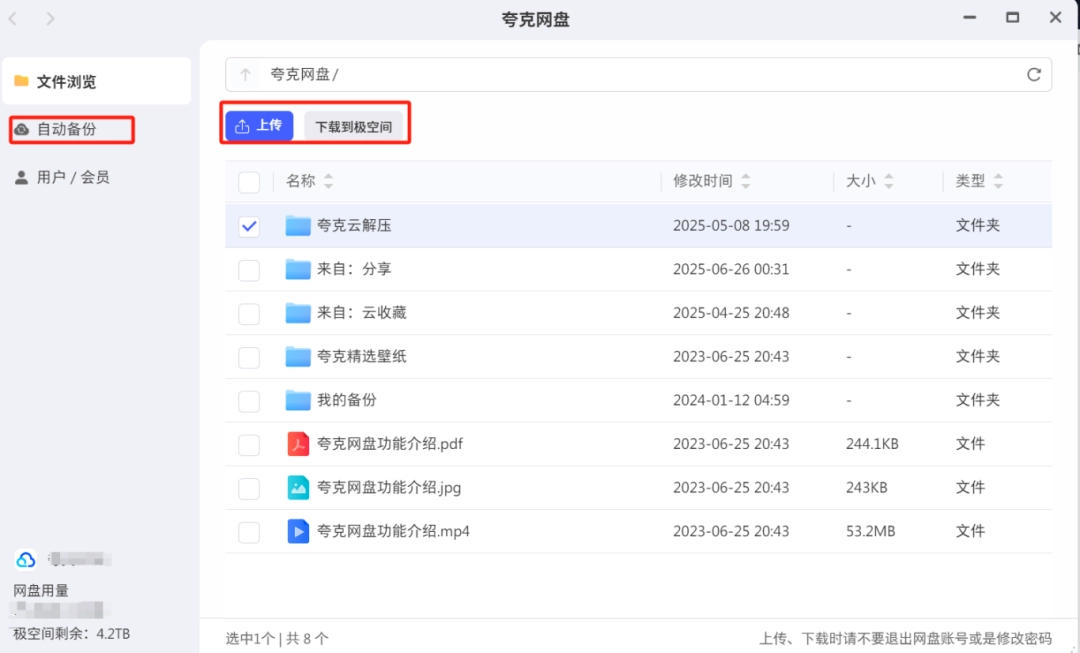Screen dimensions: 1080x653
Task: Click the forward navigation arrow
Action: tap(50, 19)
